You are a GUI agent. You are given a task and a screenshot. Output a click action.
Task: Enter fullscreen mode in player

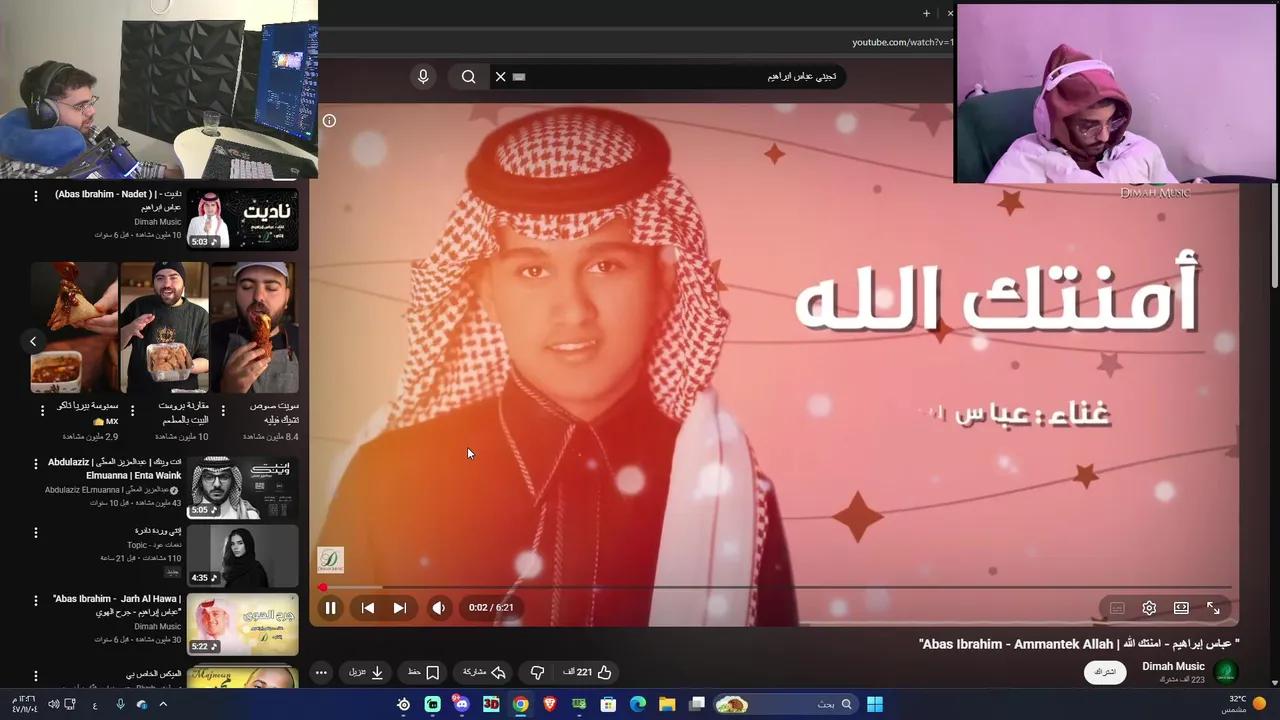tap(1213, 608)
